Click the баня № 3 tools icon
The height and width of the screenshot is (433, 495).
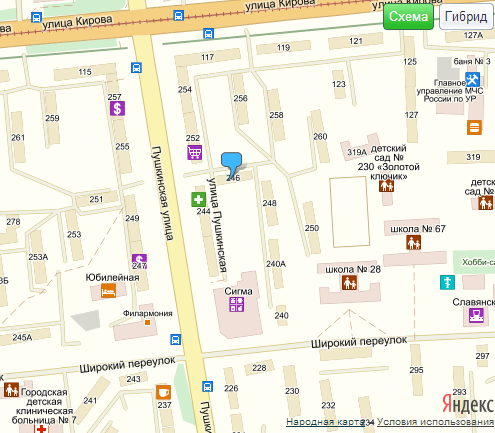point(472,79)
